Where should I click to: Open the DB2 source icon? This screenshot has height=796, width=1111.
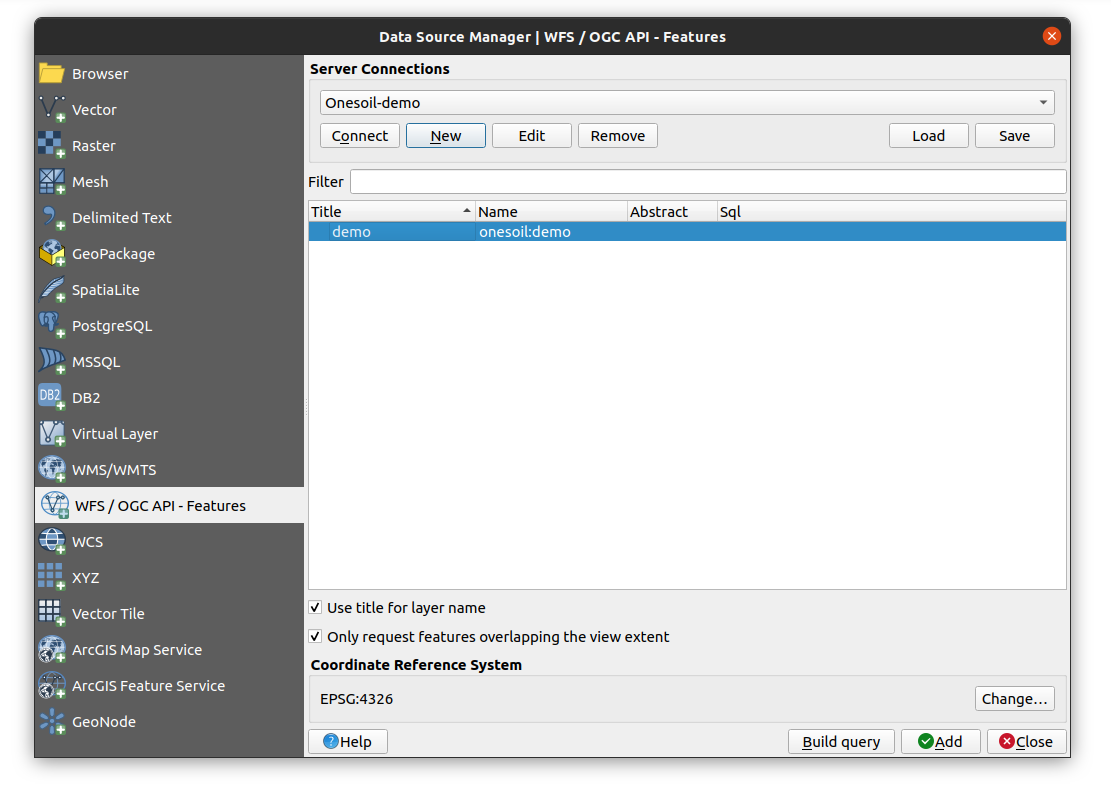click(52, 398)
